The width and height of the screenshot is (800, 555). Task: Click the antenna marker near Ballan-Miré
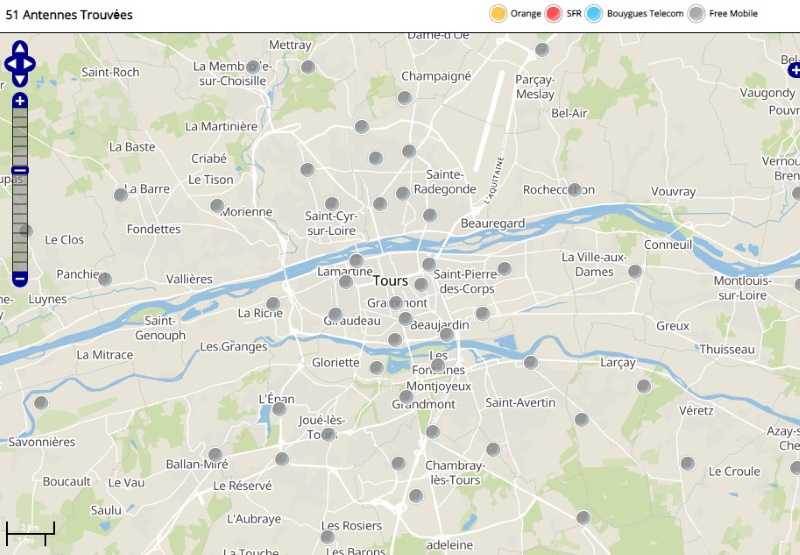215,454
